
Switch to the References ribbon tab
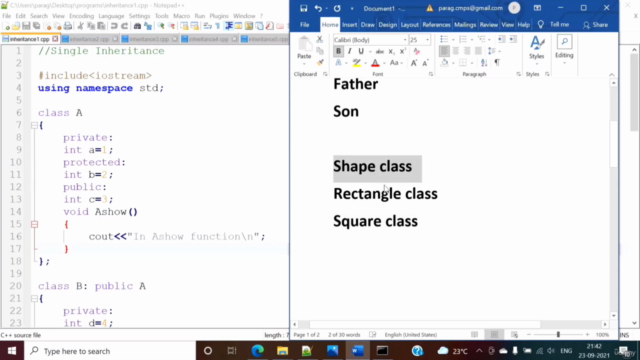click(436, 24)
